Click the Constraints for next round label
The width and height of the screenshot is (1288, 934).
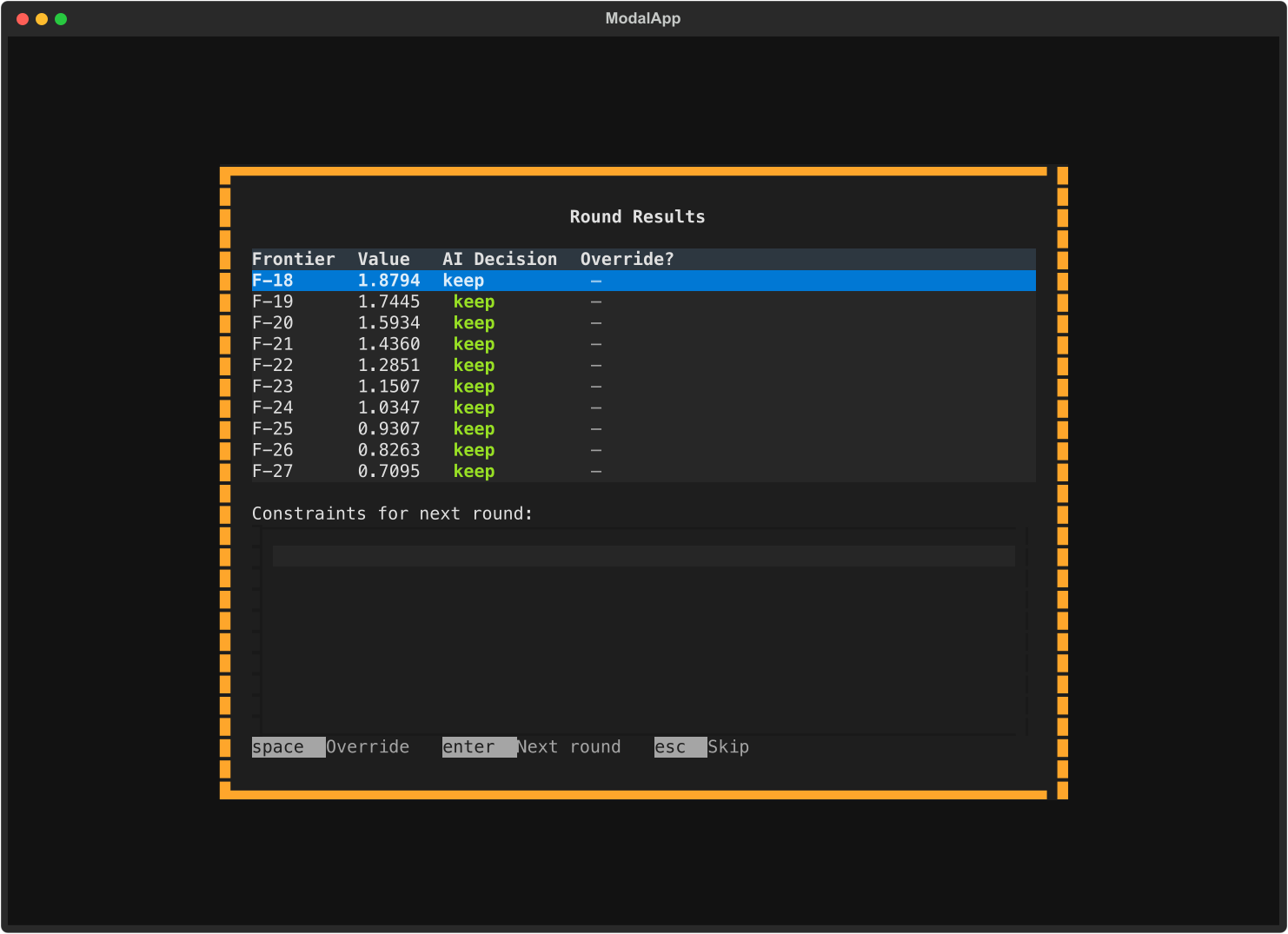click(392, 513)
